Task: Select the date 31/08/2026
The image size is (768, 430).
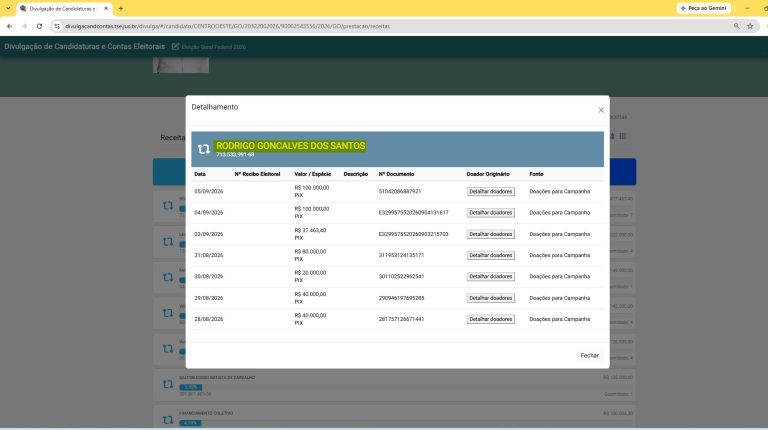Action: (209, 255)
